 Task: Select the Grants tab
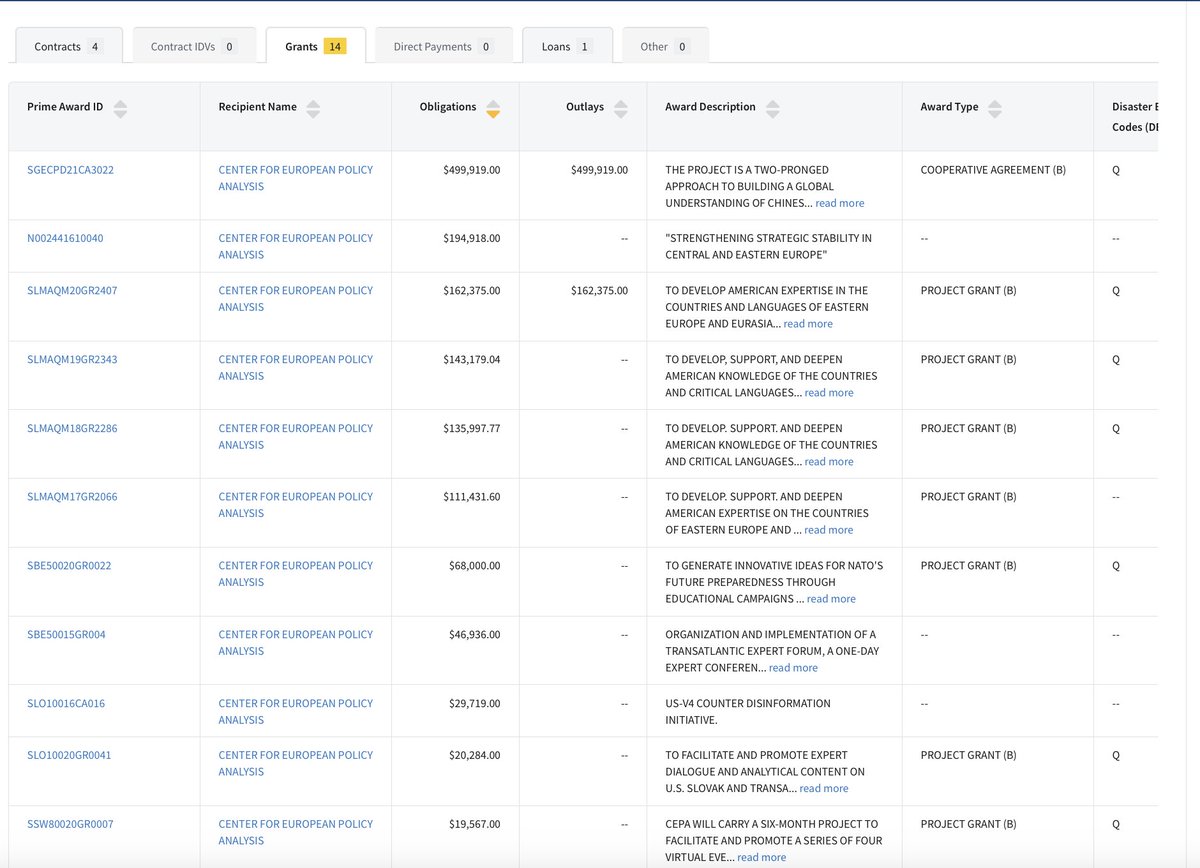pos(315,47)
